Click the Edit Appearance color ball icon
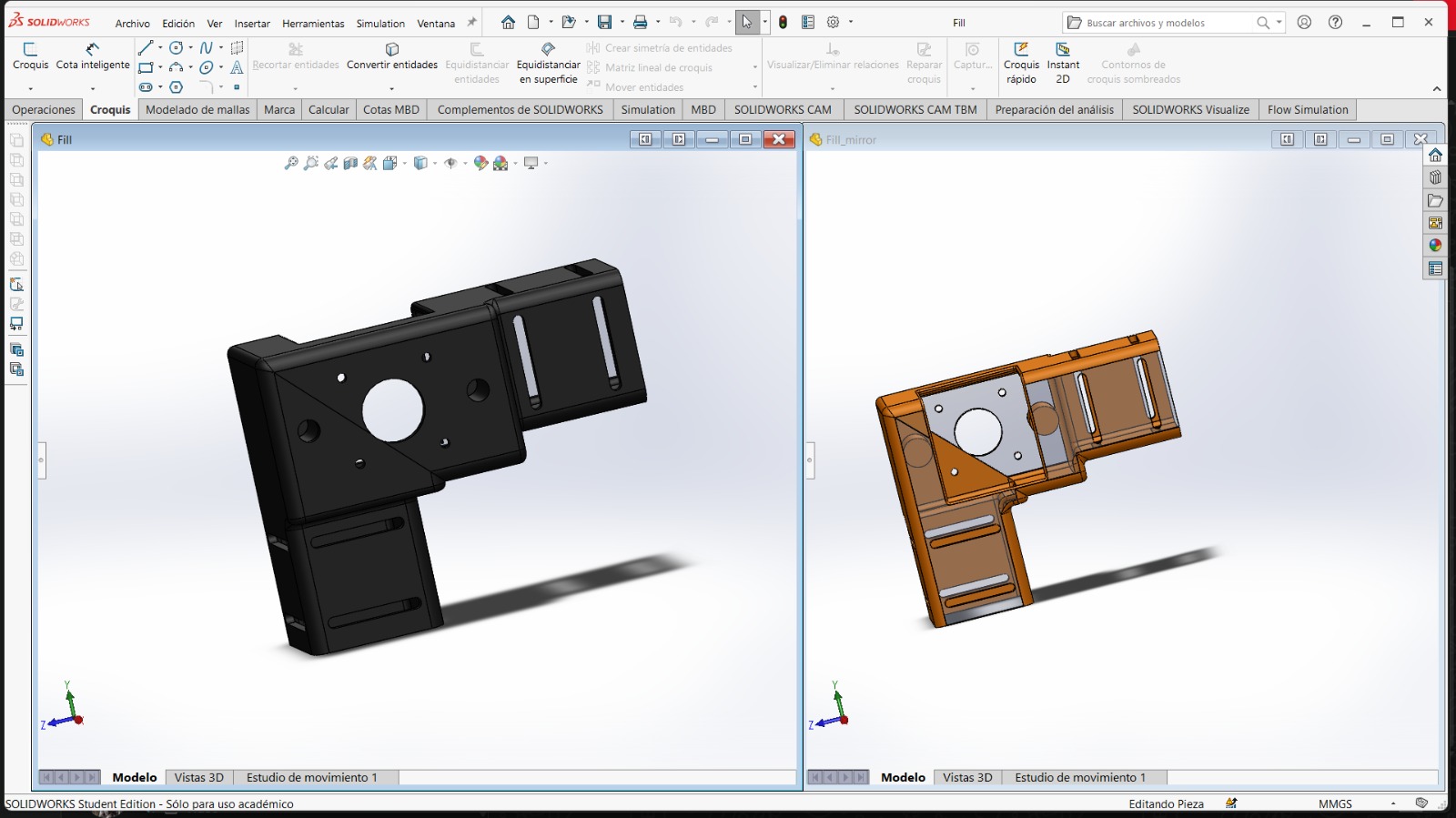 [480, 163]
